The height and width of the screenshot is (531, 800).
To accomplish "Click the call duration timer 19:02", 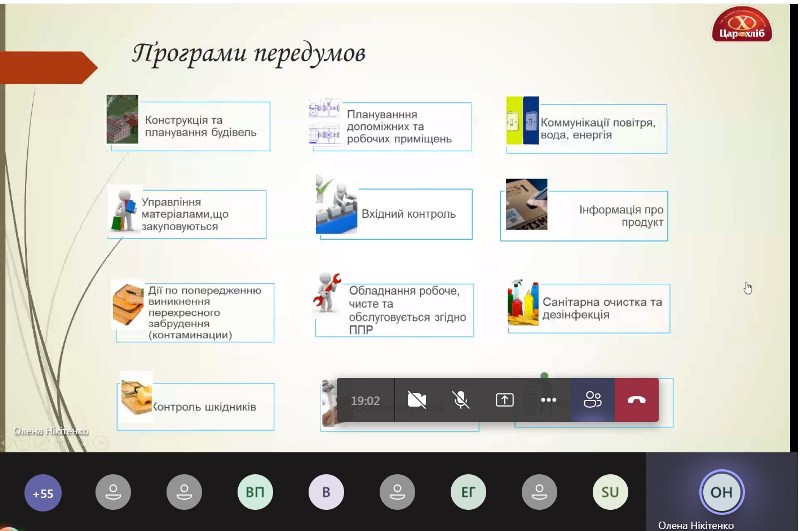I will (x=365, y=401).
